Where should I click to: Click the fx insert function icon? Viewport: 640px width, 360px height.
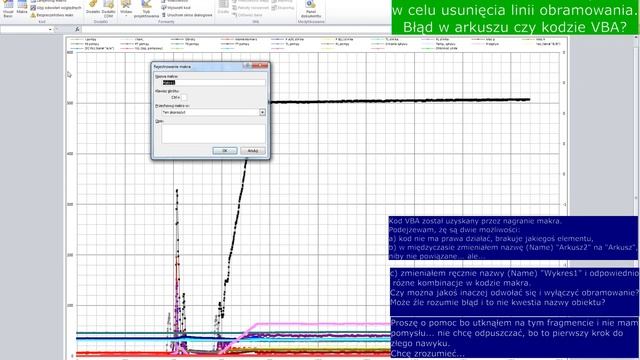[x=77, y=29]
